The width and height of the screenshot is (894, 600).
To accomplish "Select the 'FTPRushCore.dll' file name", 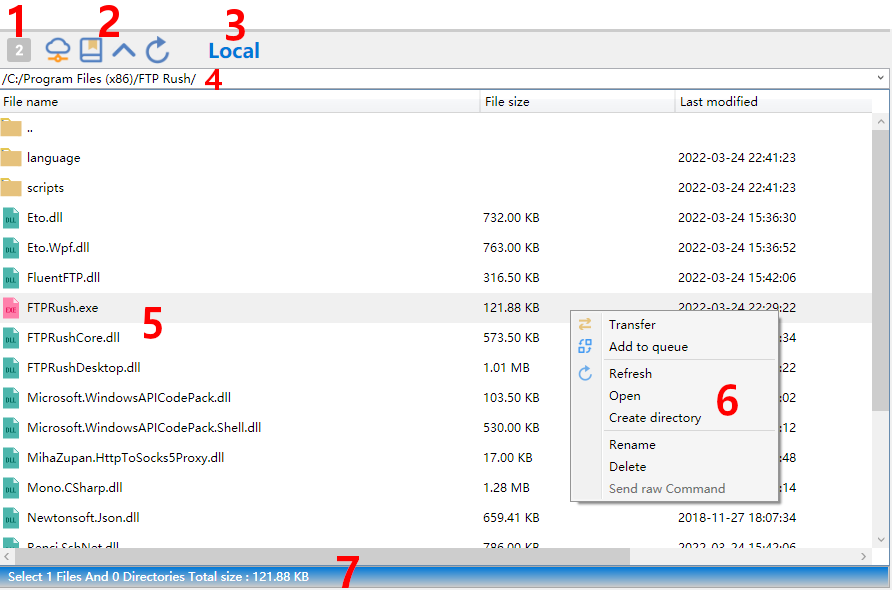I will (74, 338).
